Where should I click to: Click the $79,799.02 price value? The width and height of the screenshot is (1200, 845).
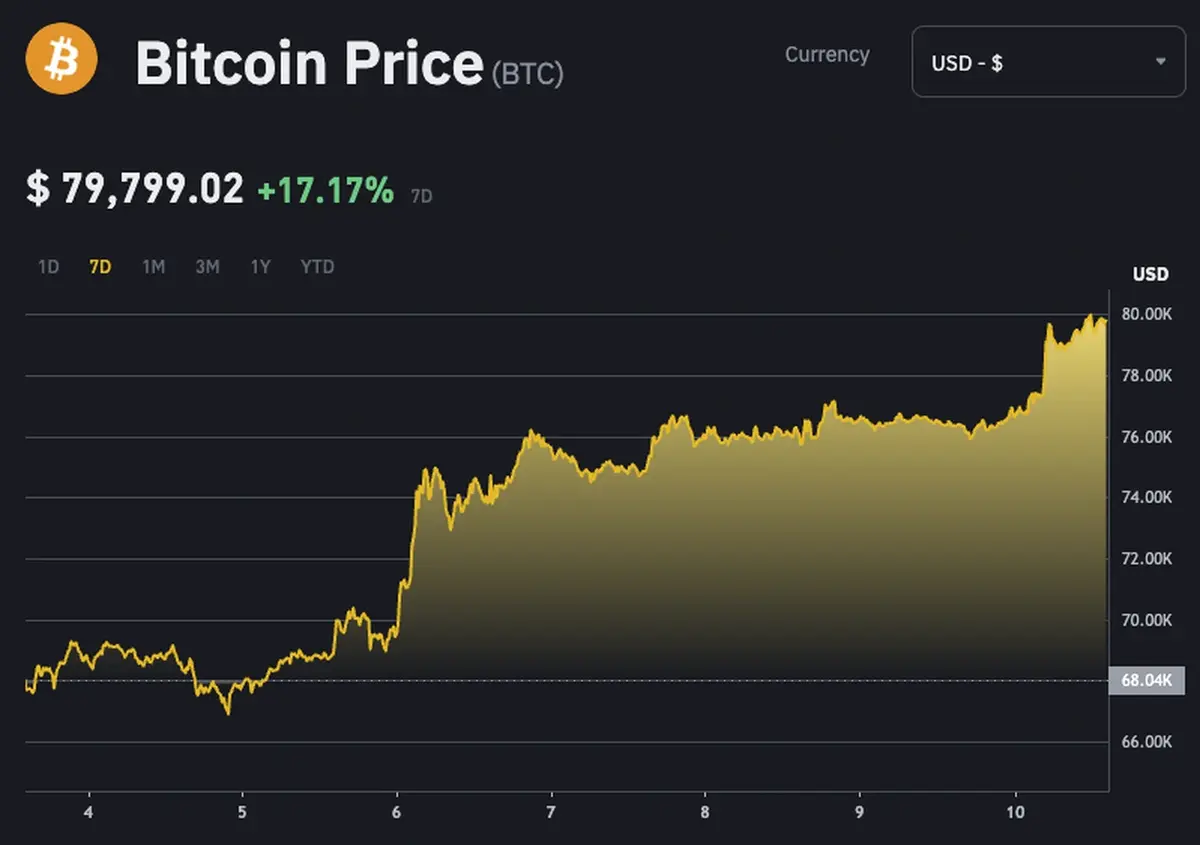(x=135, y=188)
